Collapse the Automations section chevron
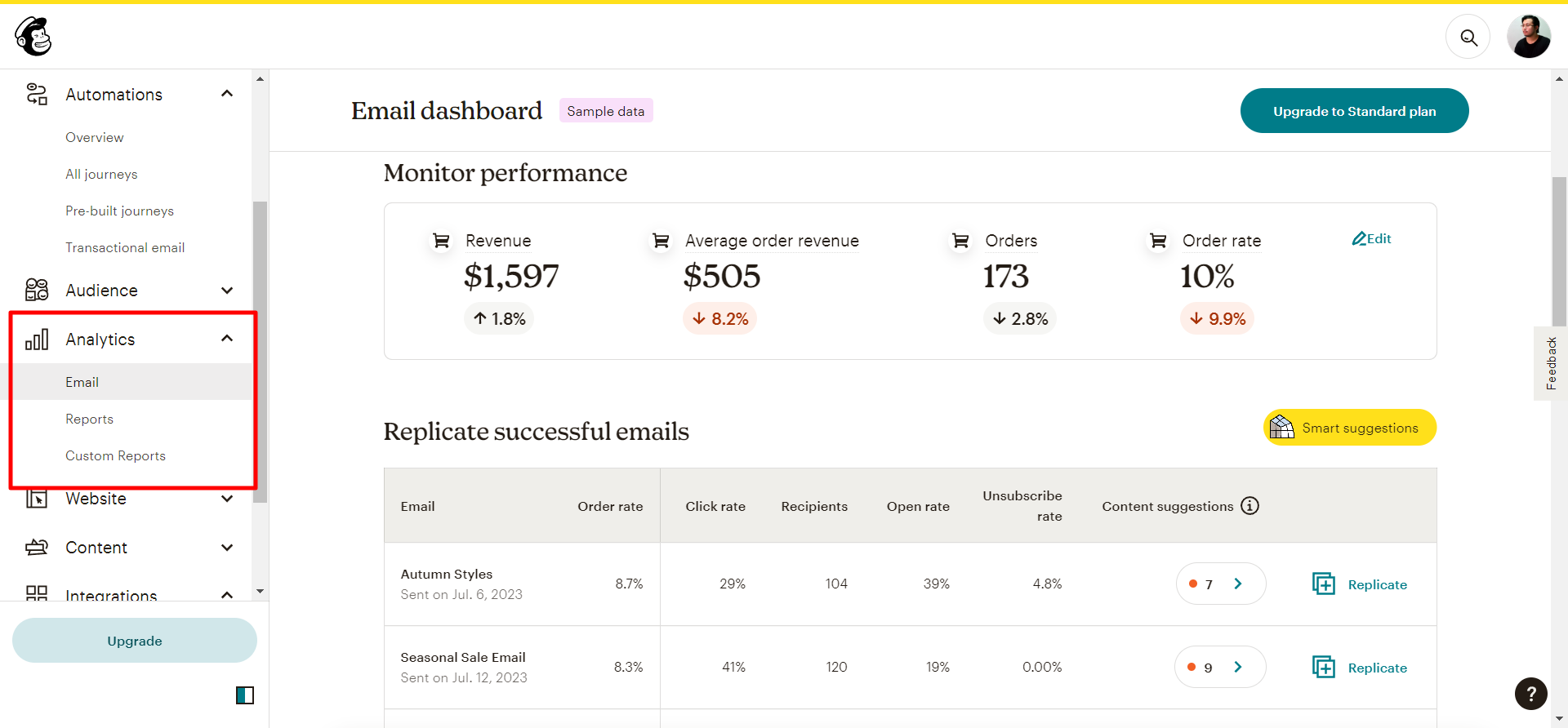 [x=227, y=94]
